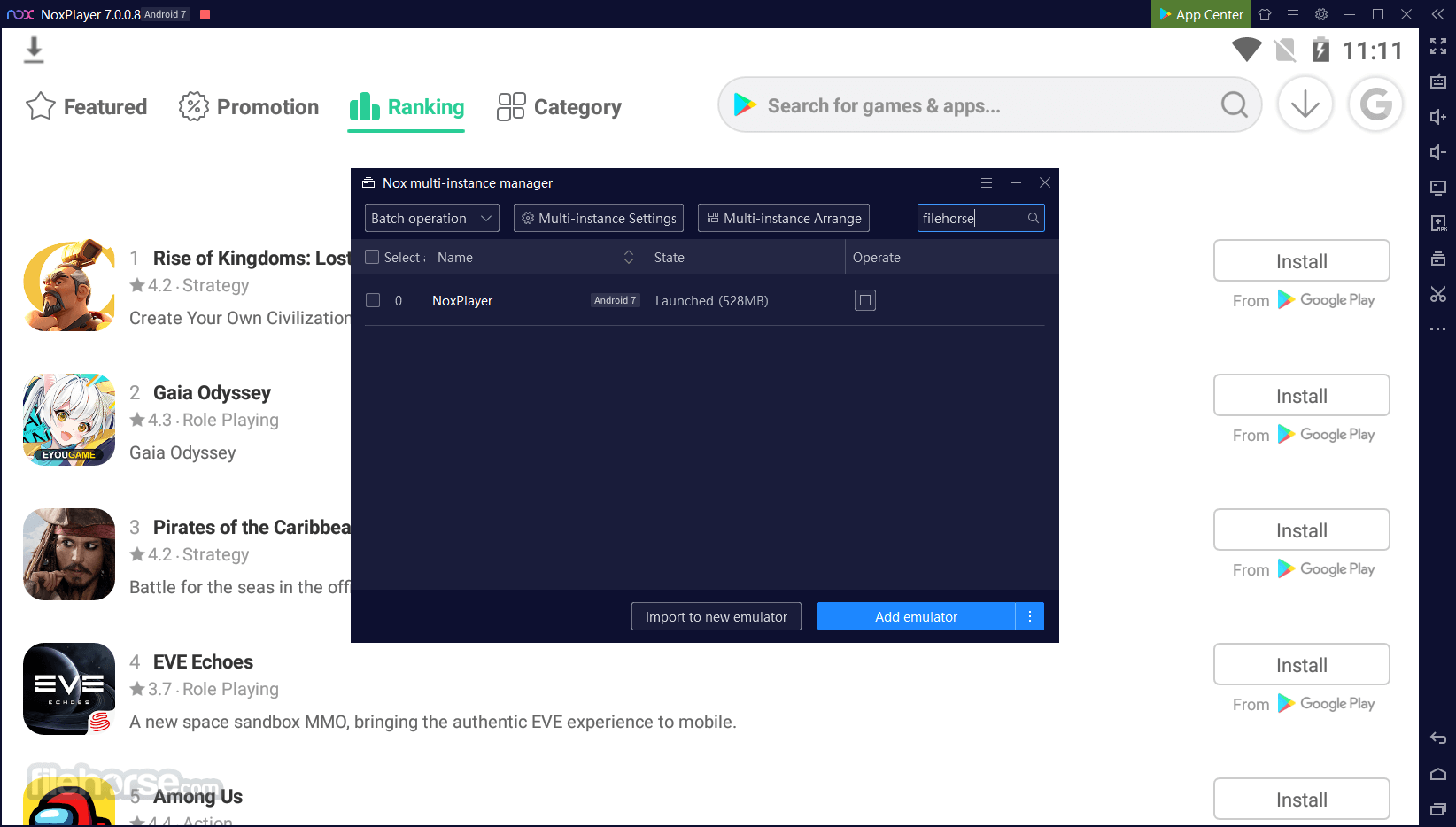Switch to the Featured tab
This screenshot has width=1456, height=827.
coord(87,106)
